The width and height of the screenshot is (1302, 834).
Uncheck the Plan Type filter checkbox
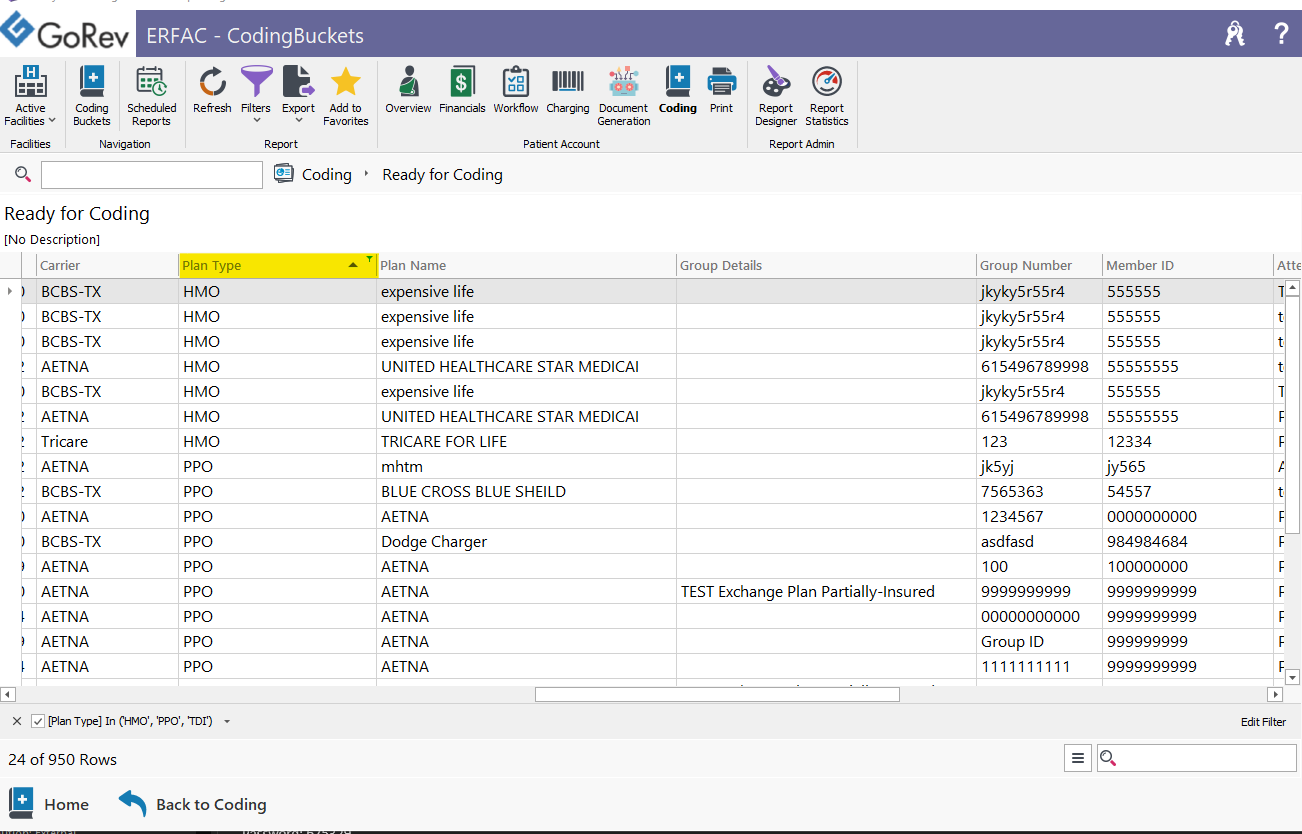pyautogui.click(x=37, y=721)
